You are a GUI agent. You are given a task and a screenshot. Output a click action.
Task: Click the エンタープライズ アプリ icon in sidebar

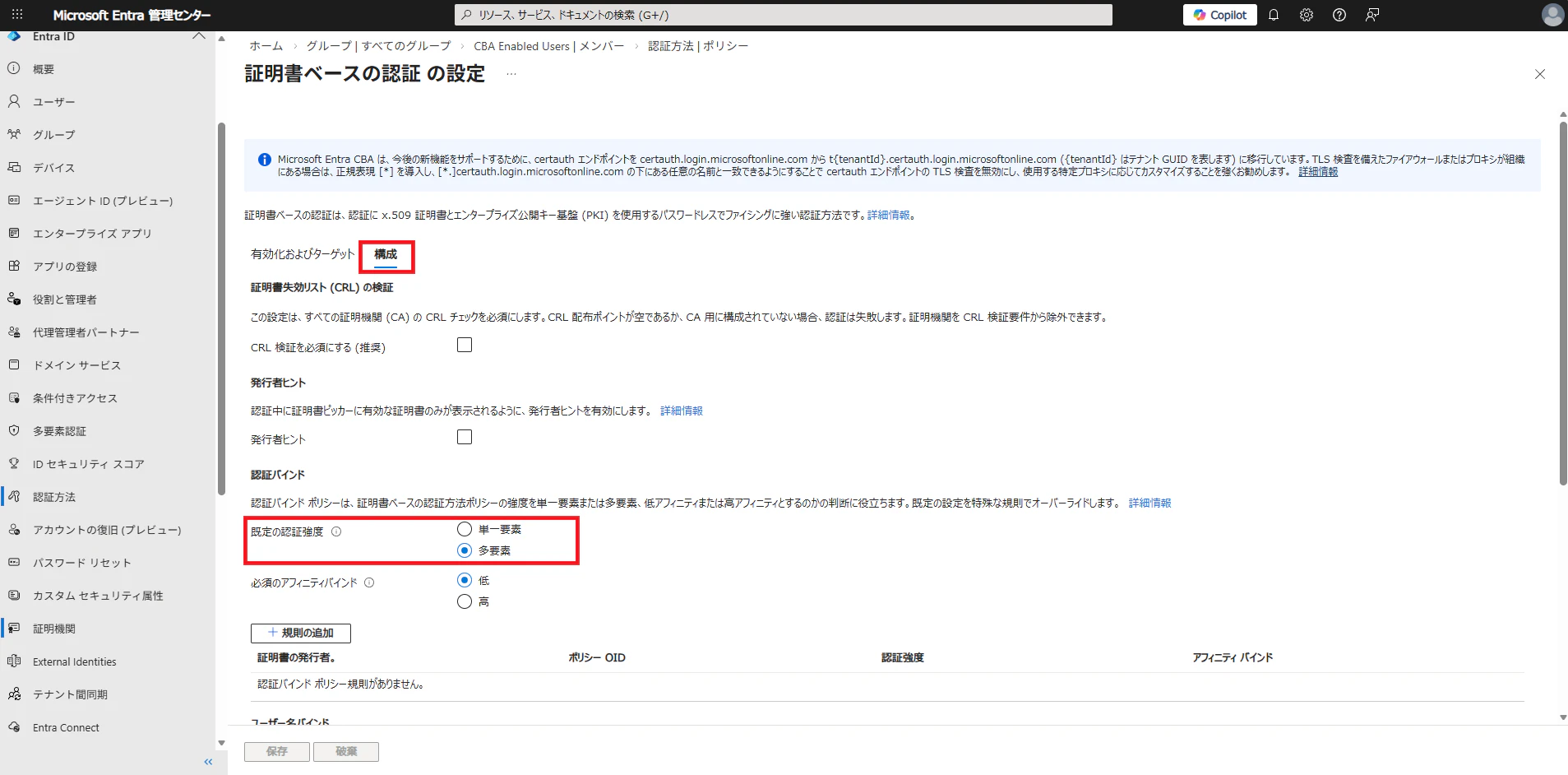click(x=14, y=233)
